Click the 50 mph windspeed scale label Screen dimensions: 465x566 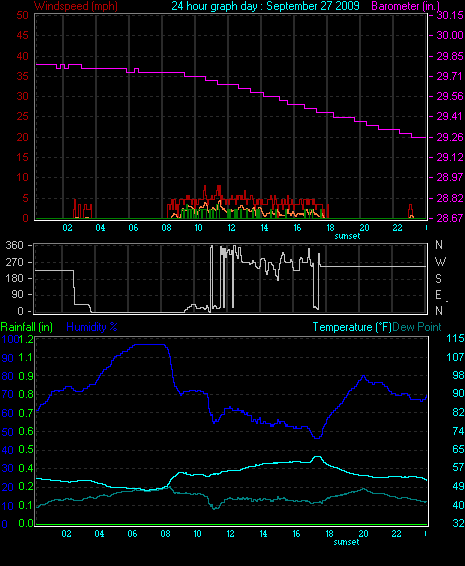pyautogui.click(x=22, y=15)
